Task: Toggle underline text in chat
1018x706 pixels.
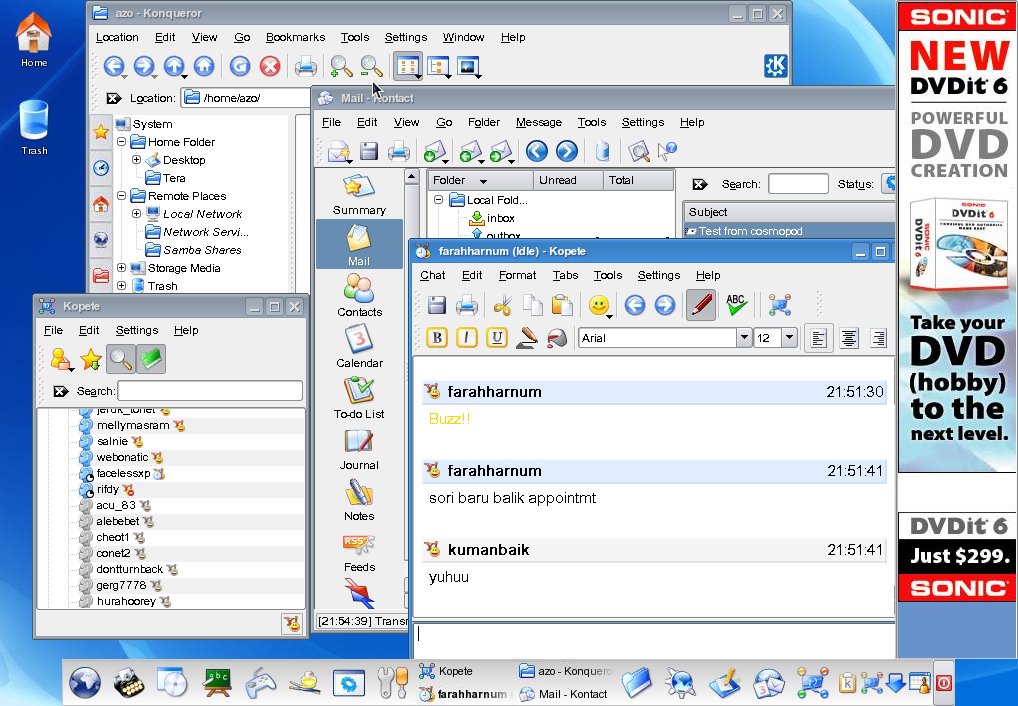Action: [x=497, y=338]
